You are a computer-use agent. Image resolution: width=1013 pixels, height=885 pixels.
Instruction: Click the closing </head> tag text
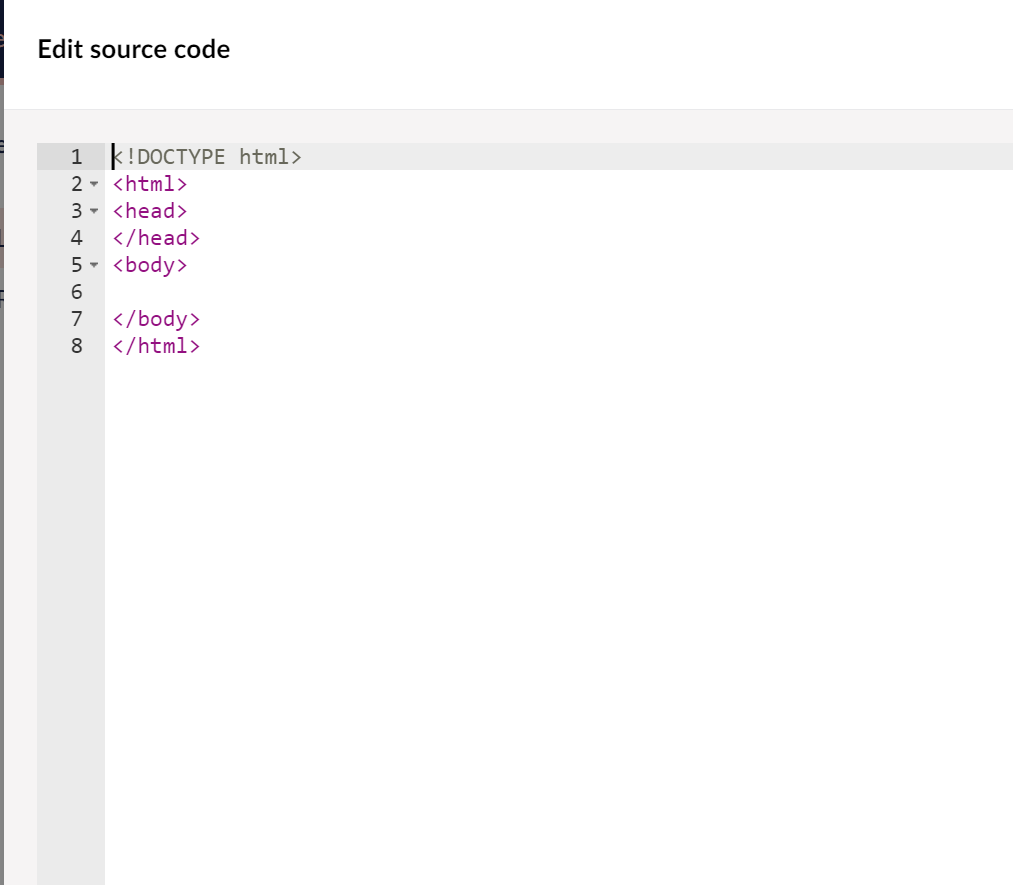tap(156, 238)
